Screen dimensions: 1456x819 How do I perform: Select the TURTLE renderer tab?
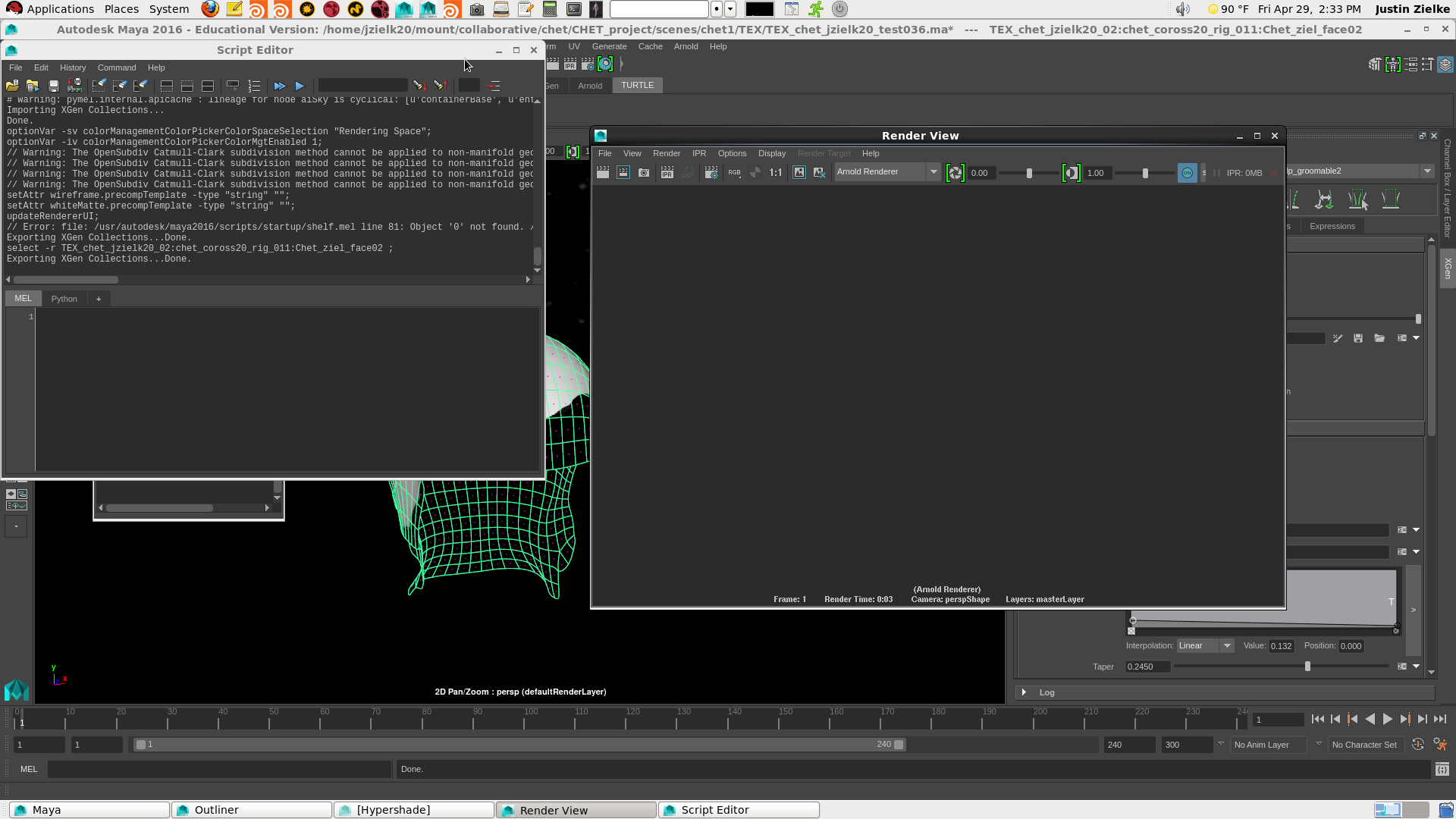[x=637, y=85]
